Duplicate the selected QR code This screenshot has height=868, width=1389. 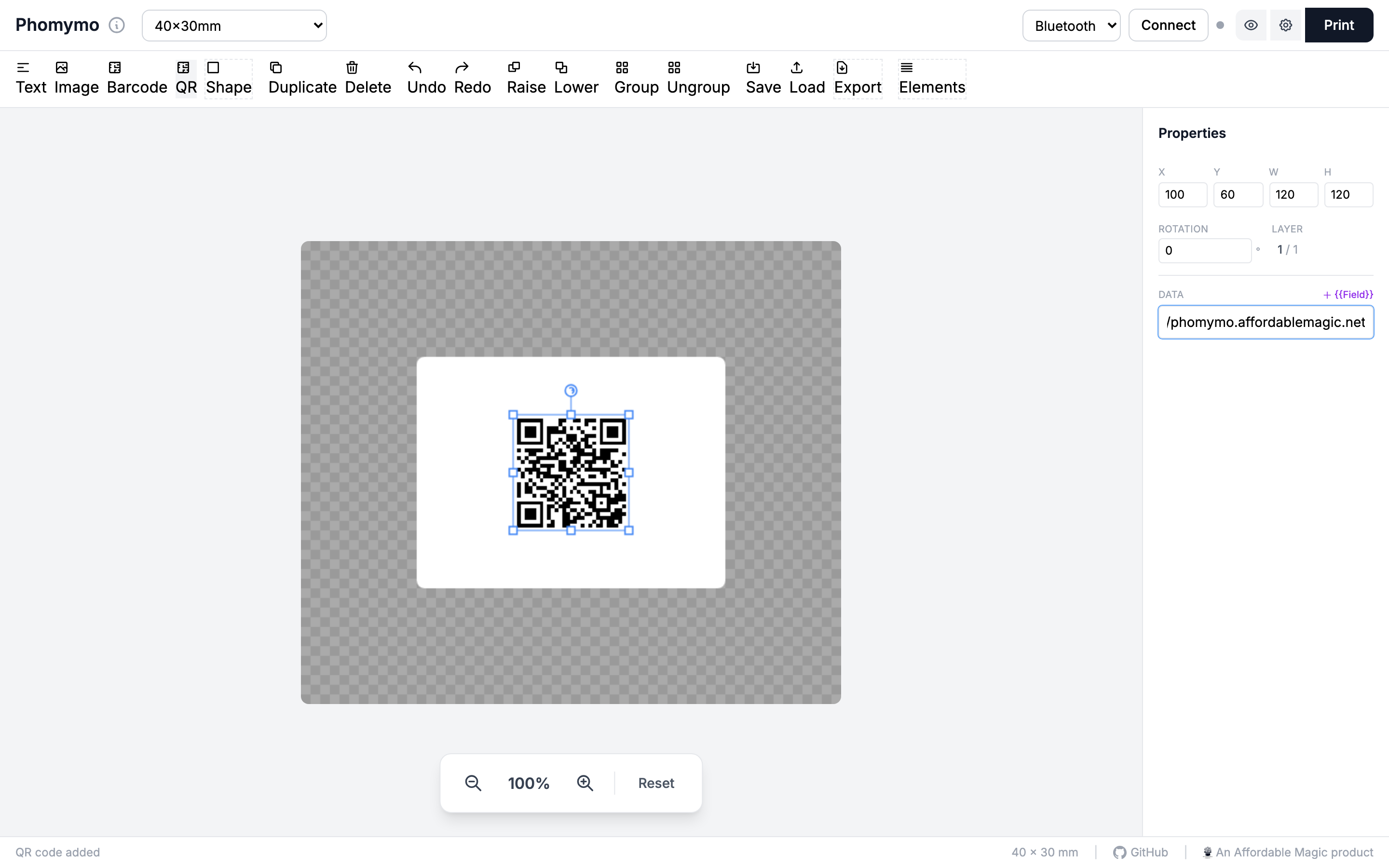pyautogui.click(x=302, y=78)
